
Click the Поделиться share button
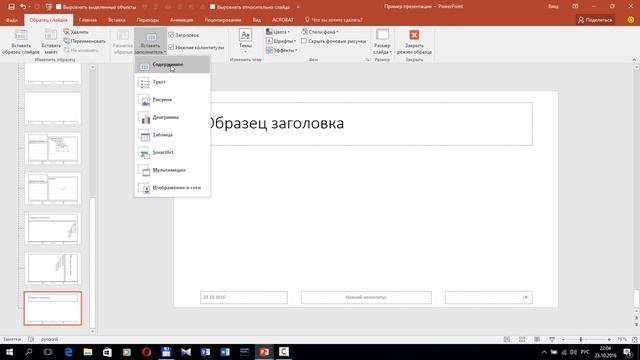(595, 20)
